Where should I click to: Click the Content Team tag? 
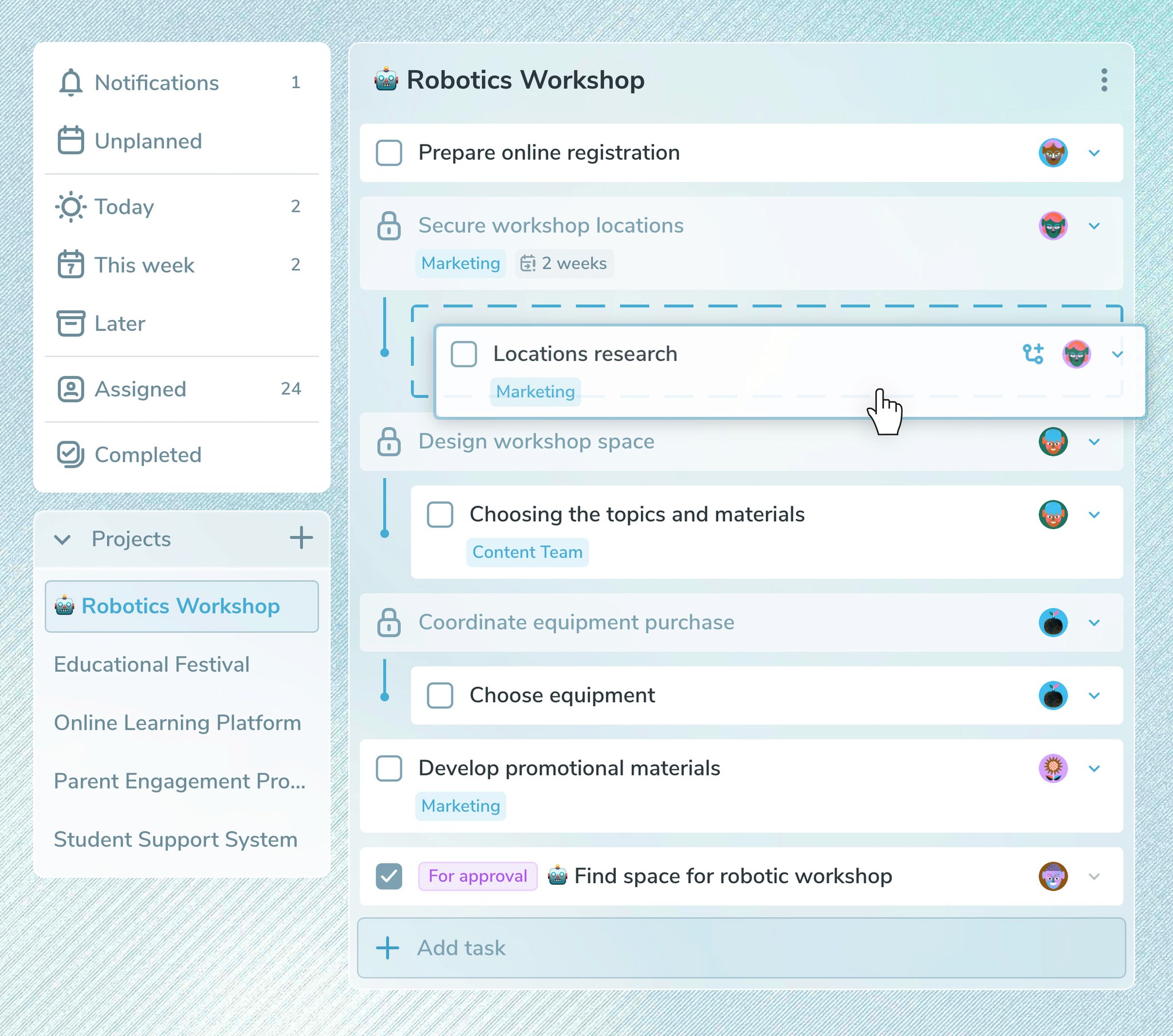tap(527, 552)
